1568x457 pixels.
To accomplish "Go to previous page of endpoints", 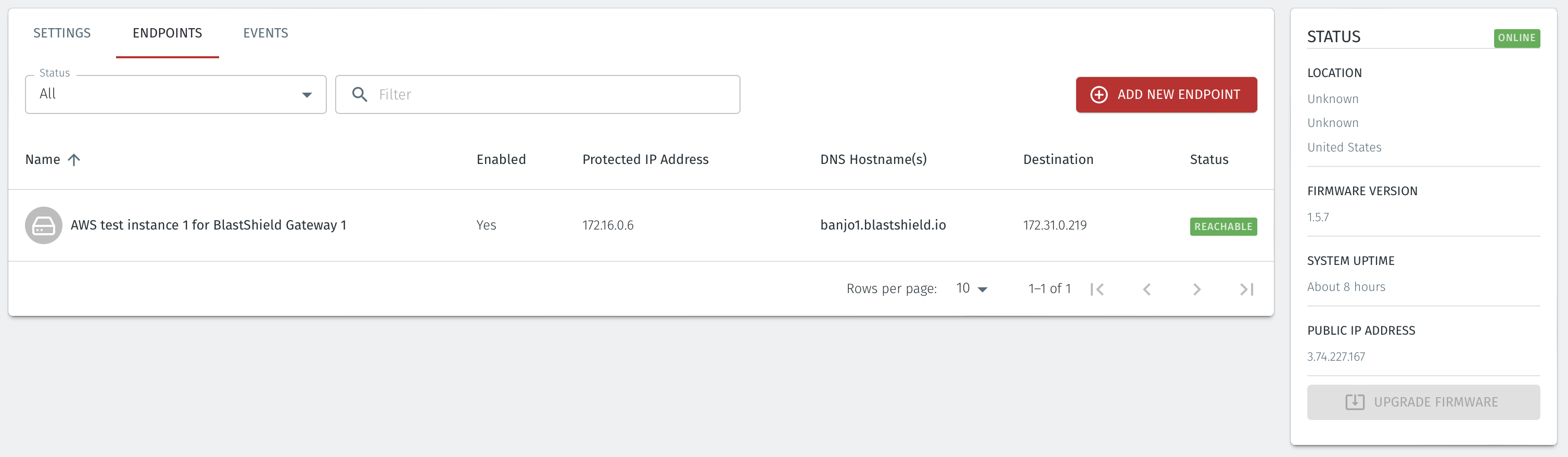I will click(x=1147, y=289).
